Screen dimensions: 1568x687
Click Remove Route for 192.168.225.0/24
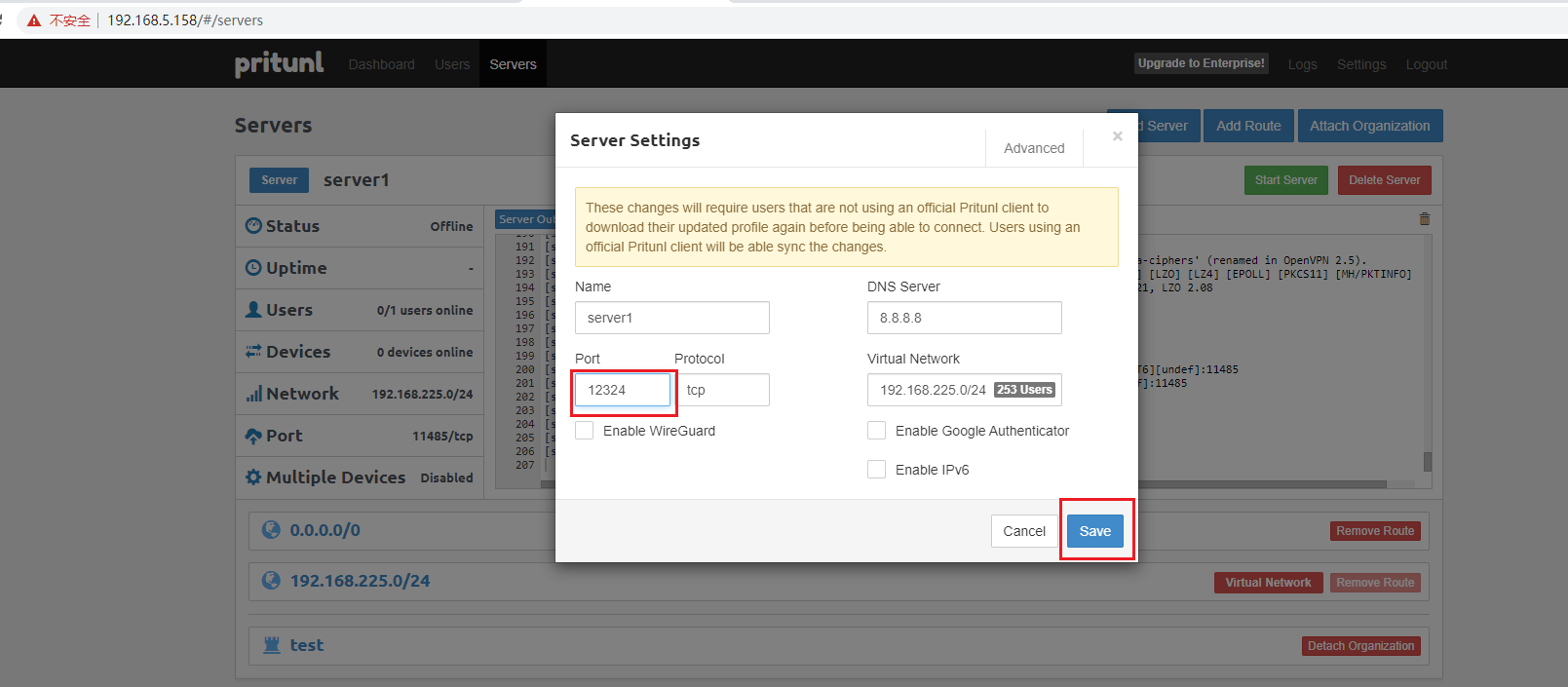point(1375,583)
